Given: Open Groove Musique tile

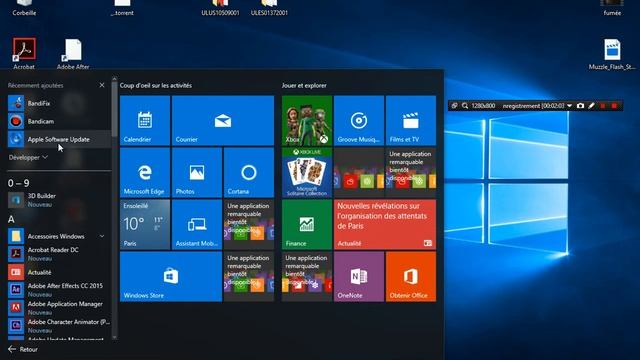Looking at the screenshot, I should (x=359, y=120).
